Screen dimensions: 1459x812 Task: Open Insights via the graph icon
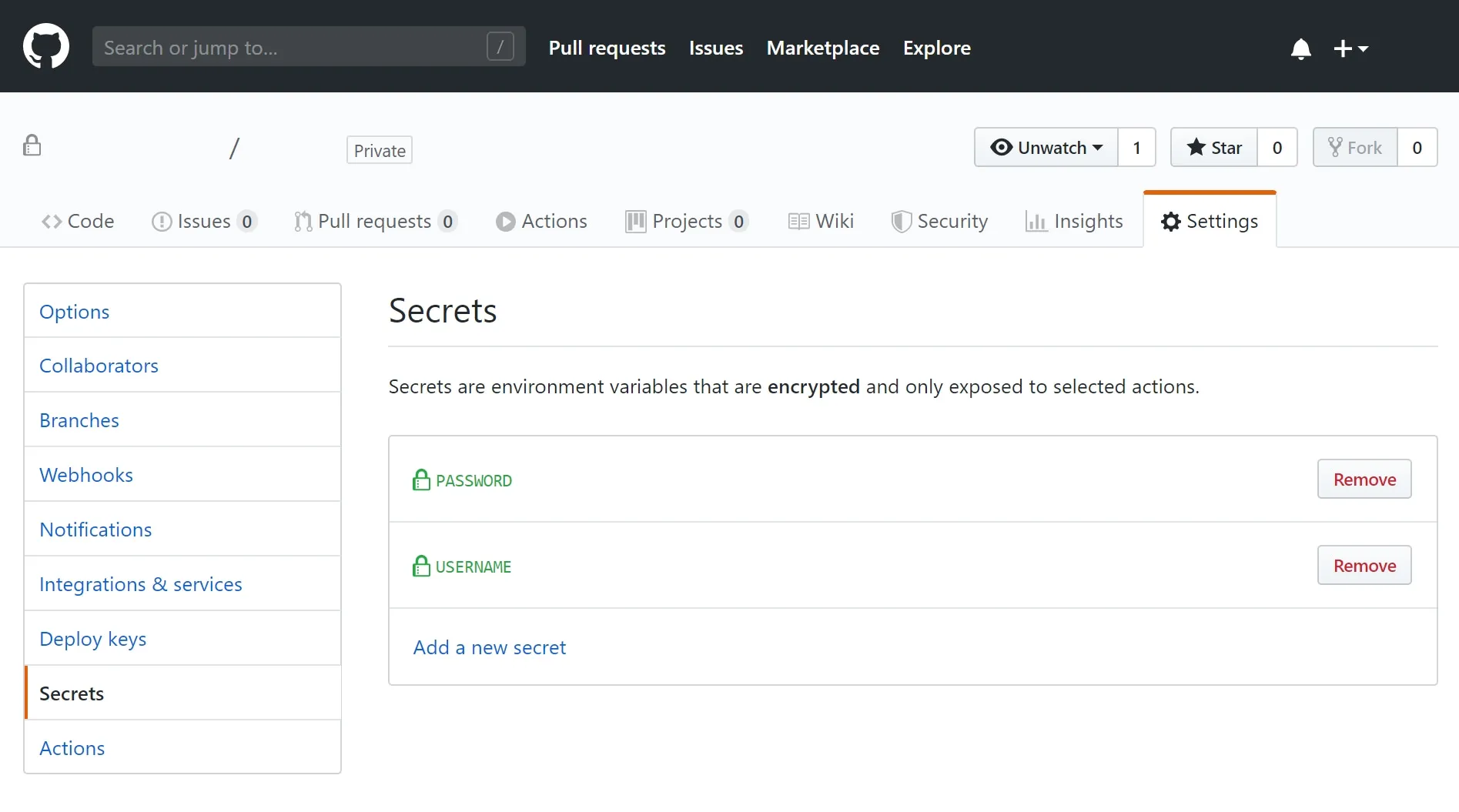click(x=1036, y=221)
